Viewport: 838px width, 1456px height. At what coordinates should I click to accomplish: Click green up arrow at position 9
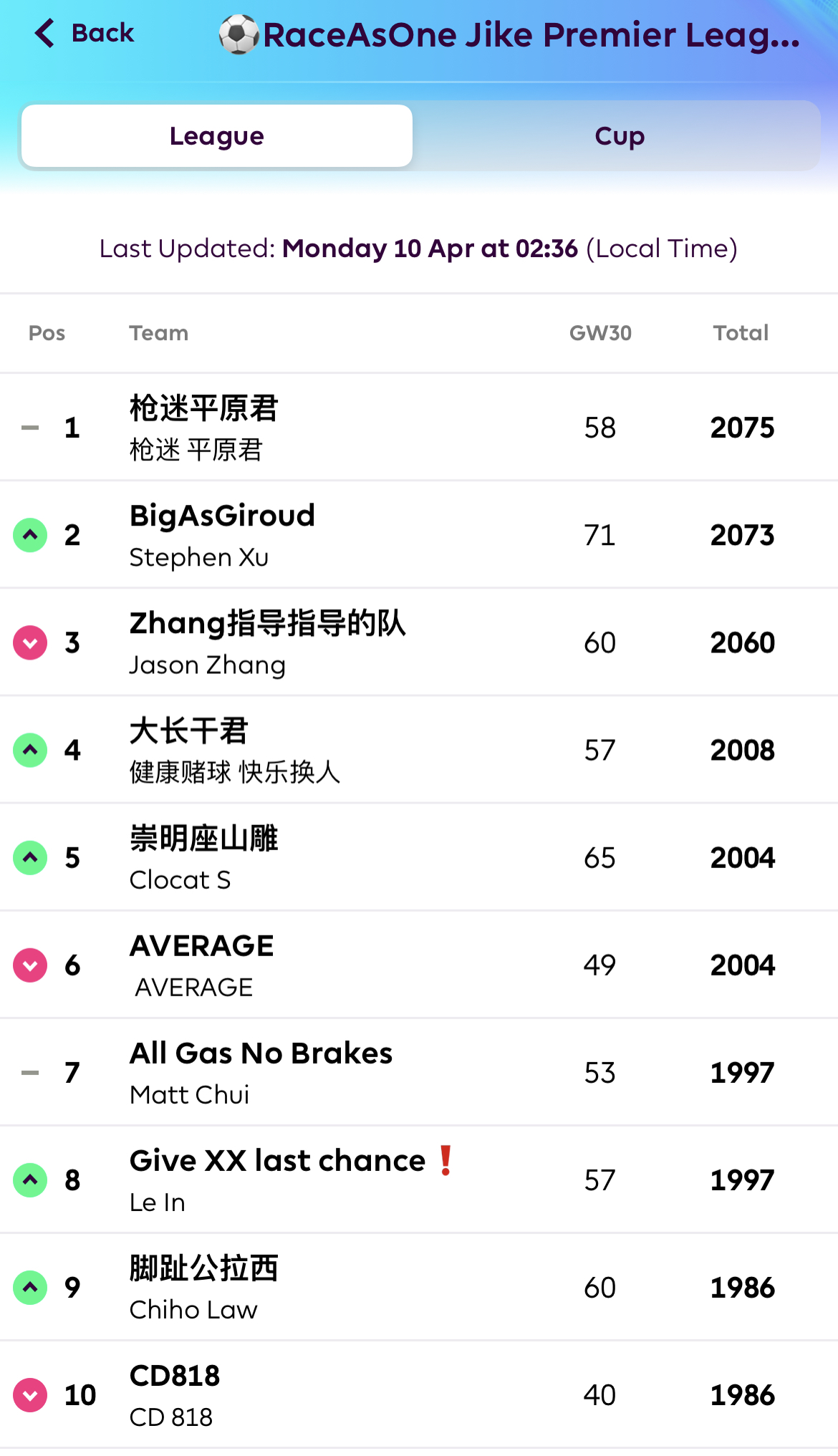[x=30, y=1288]
